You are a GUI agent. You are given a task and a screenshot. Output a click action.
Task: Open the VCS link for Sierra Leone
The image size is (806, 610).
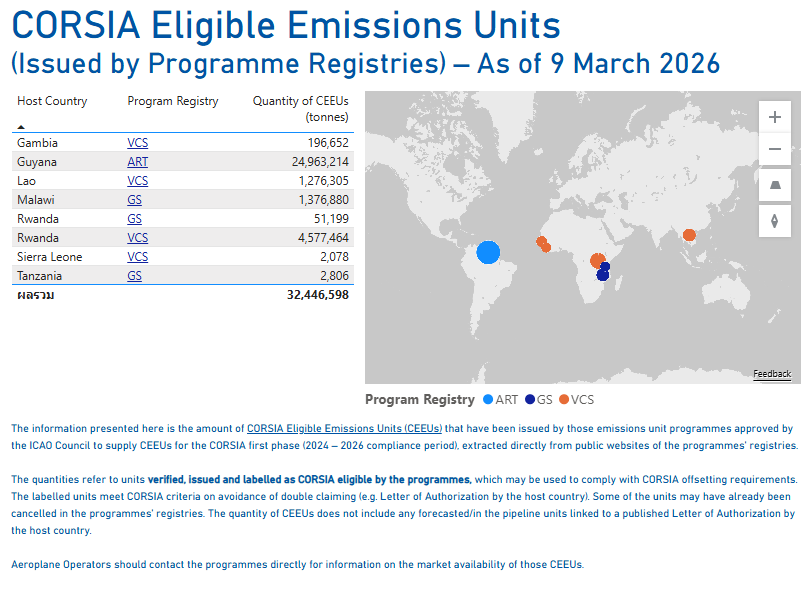(138, 257)
